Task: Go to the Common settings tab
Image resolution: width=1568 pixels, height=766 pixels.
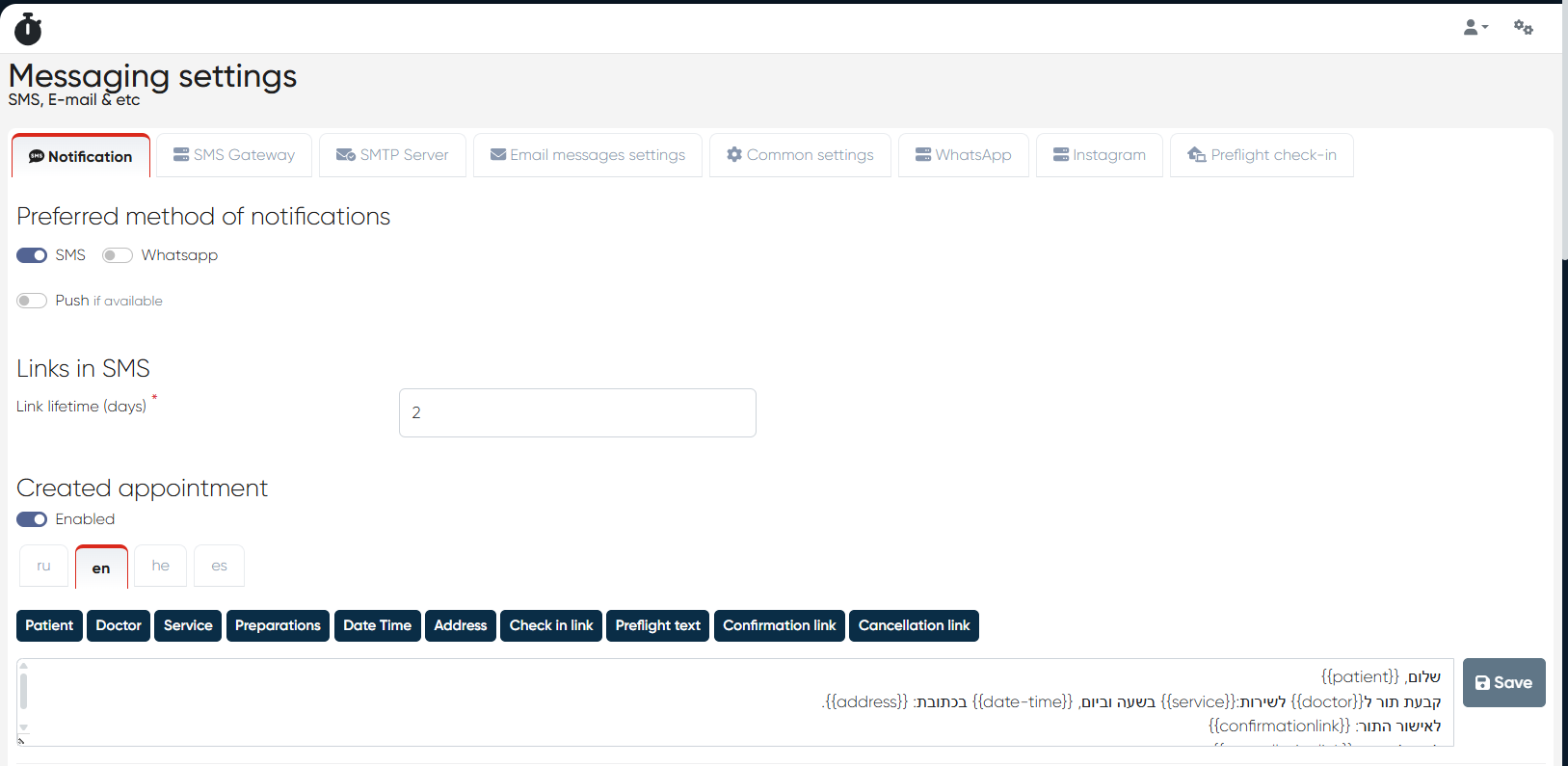Action: coord(800,155)
